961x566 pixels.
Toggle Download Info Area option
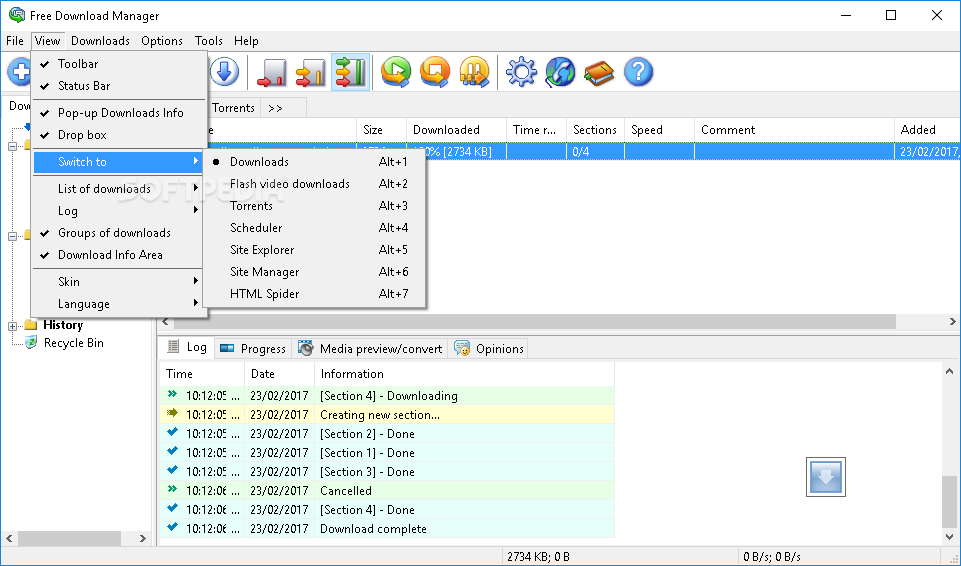(119, 255)
